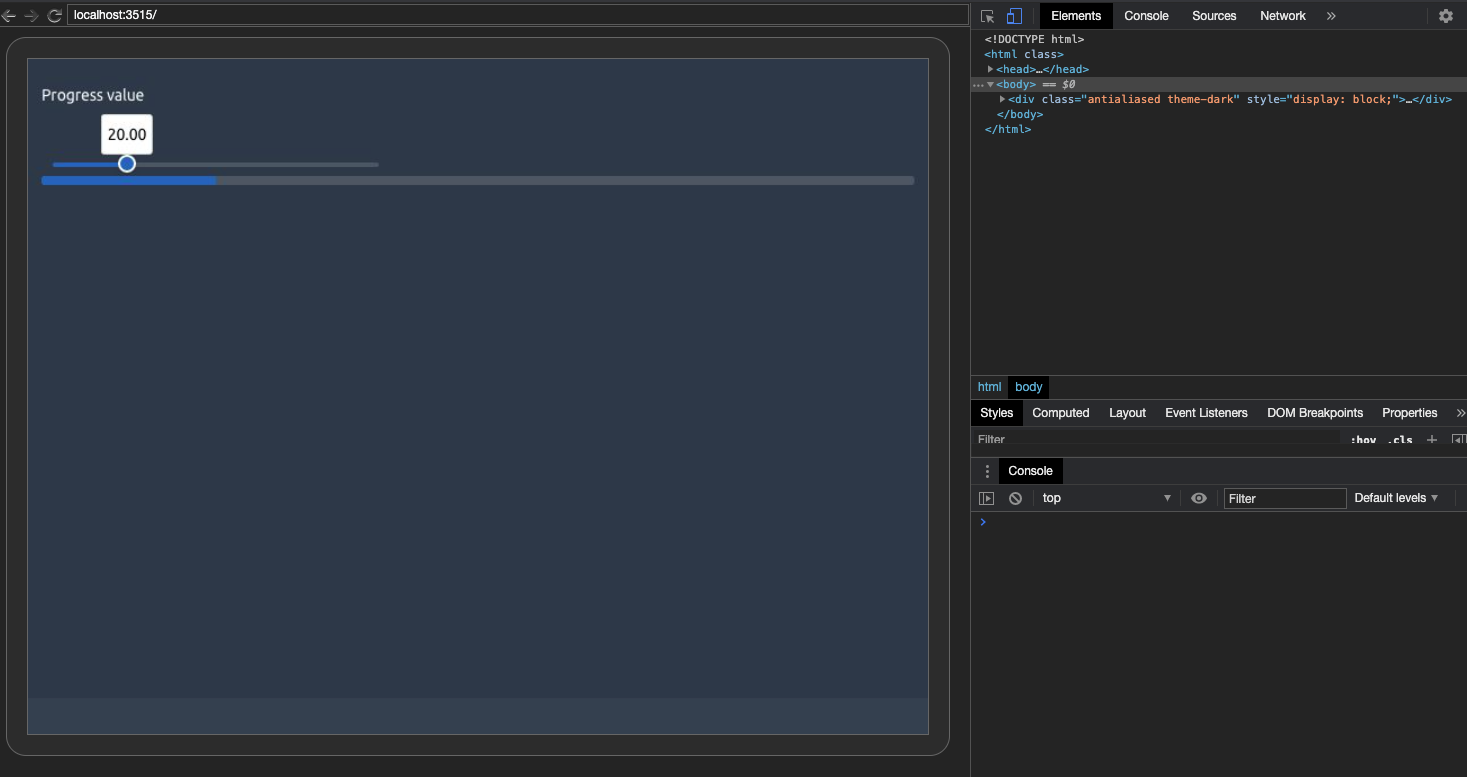This screenshot has width=1467, height=777.
Task: Click the body breadcrumb
Action: click(x=1028, y=387)
